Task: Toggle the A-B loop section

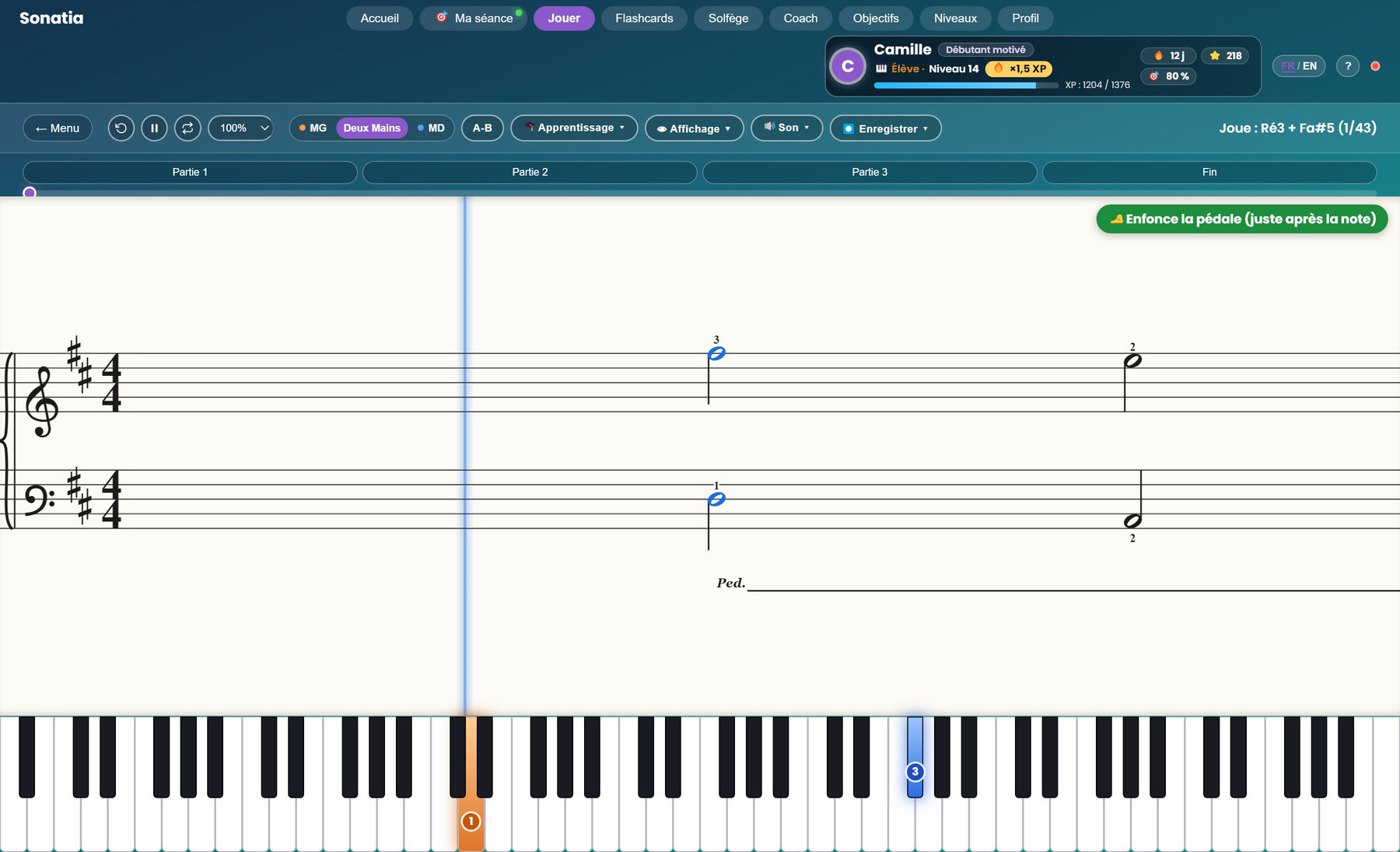Action: [x=482, y=128]
